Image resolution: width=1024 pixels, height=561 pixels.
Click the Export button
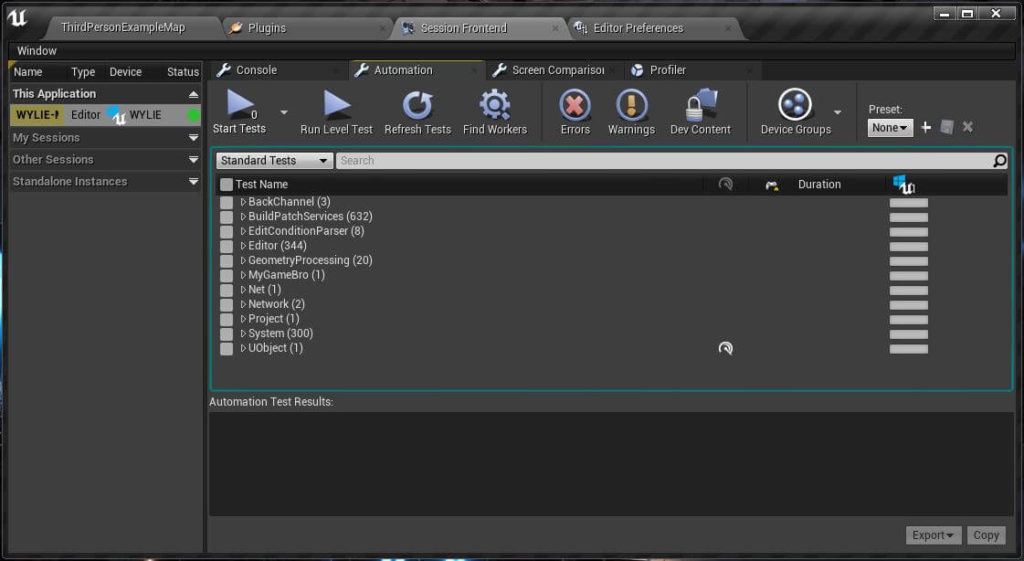pos(933,536)
